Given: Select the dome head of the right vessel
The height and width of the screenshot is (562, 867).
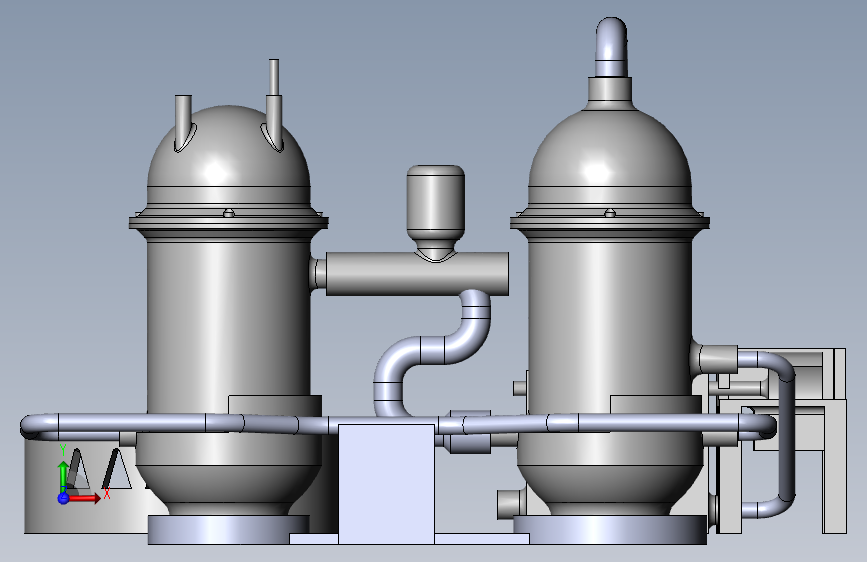Looking at the screenshot, I should tap(610, 149).
